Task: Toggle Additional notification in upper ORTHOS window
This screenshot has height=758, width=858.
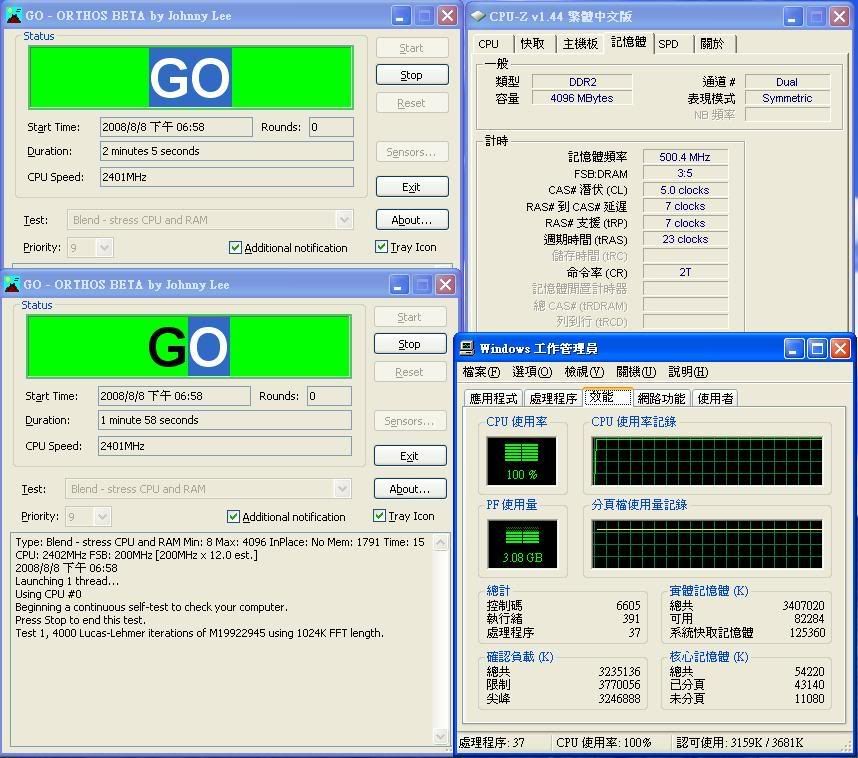Action: click(235, 247)
